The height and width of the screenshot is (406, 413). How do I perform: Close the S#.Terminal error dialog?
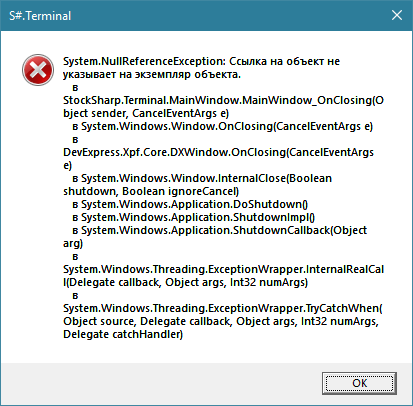[x=397, y=15]
